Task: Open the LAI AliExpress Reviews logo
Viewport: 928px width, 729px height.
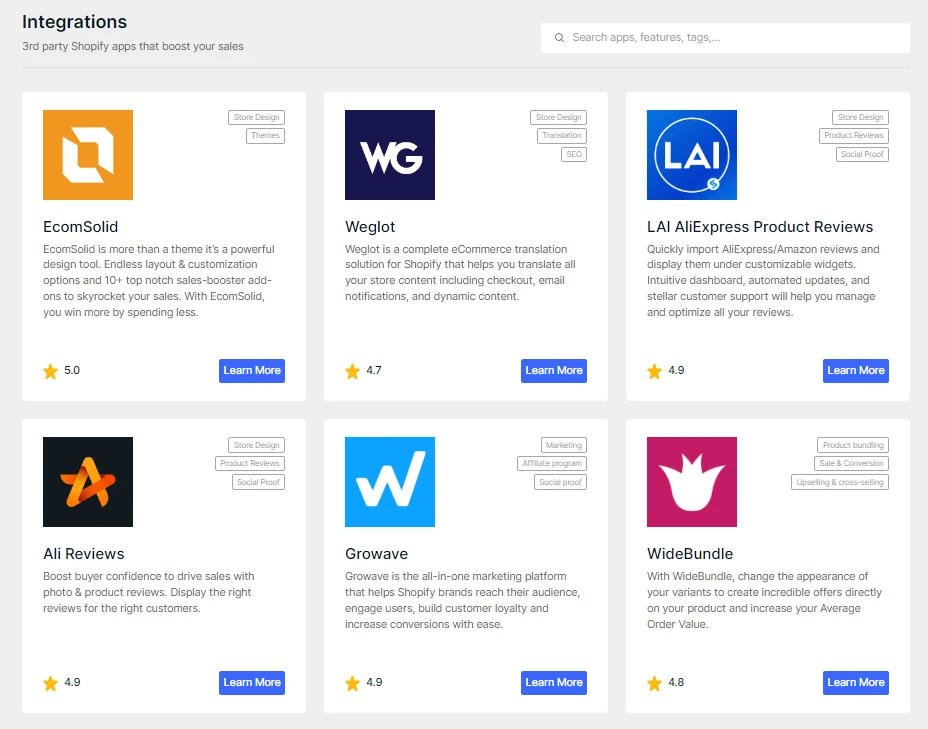Action: click(692, 155)
